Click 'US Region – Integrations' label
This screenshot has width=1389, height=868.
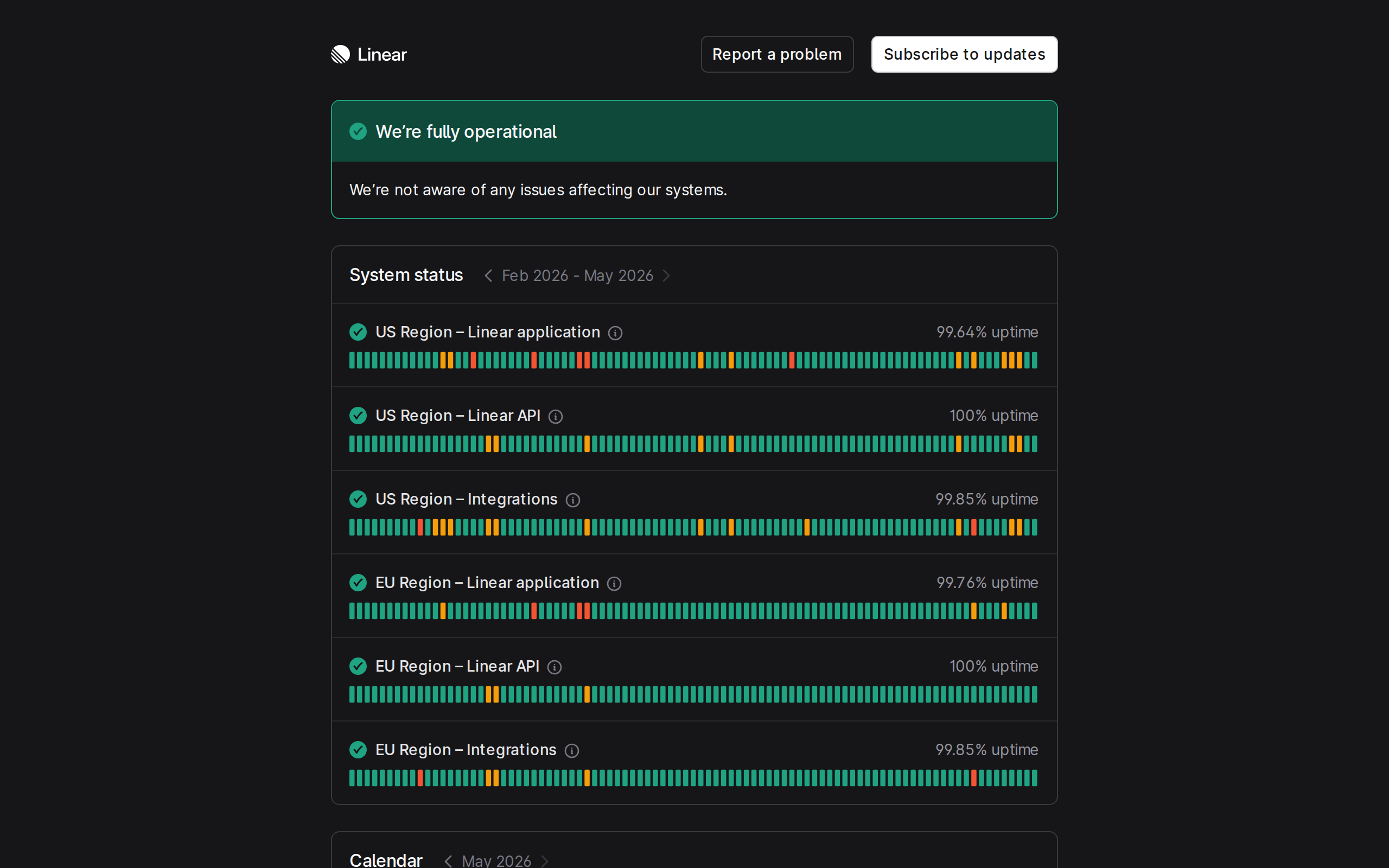pyautogui.click(x=466, y=499)
